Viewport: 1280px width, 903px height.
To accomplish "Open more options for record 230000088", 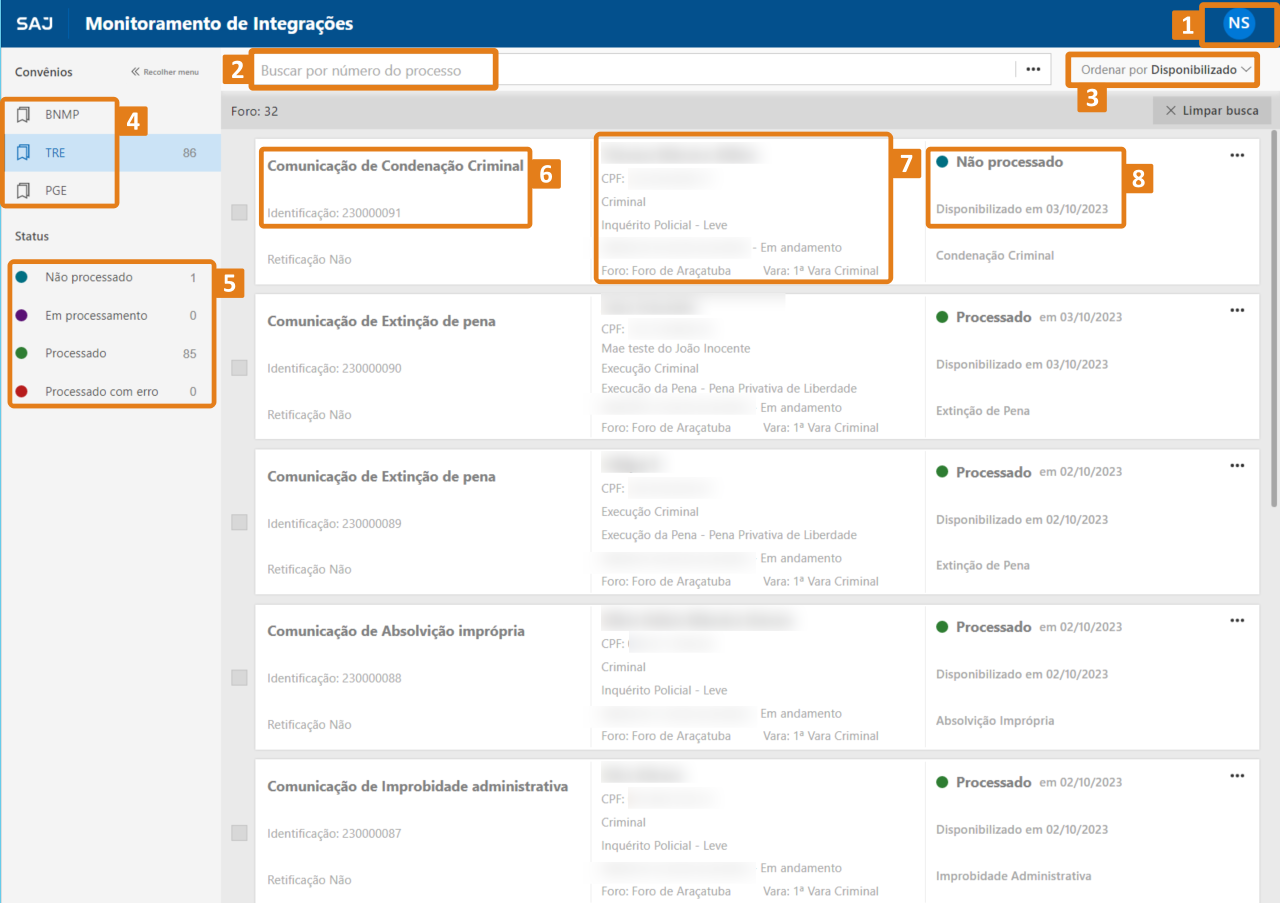I will [x=1237, y=620].
